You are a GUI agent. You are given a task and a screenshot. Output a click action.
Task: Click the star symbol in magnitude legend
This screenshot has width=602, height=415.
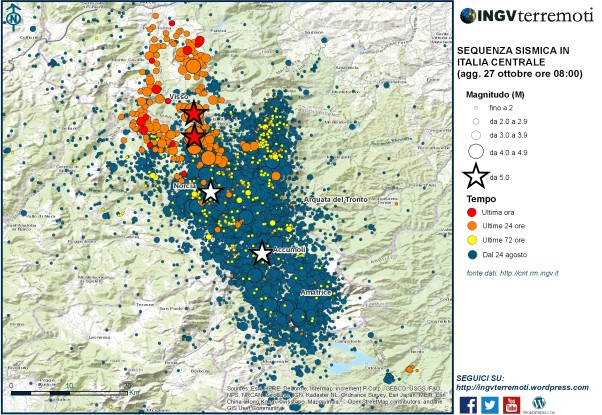[x=476, y=176]
